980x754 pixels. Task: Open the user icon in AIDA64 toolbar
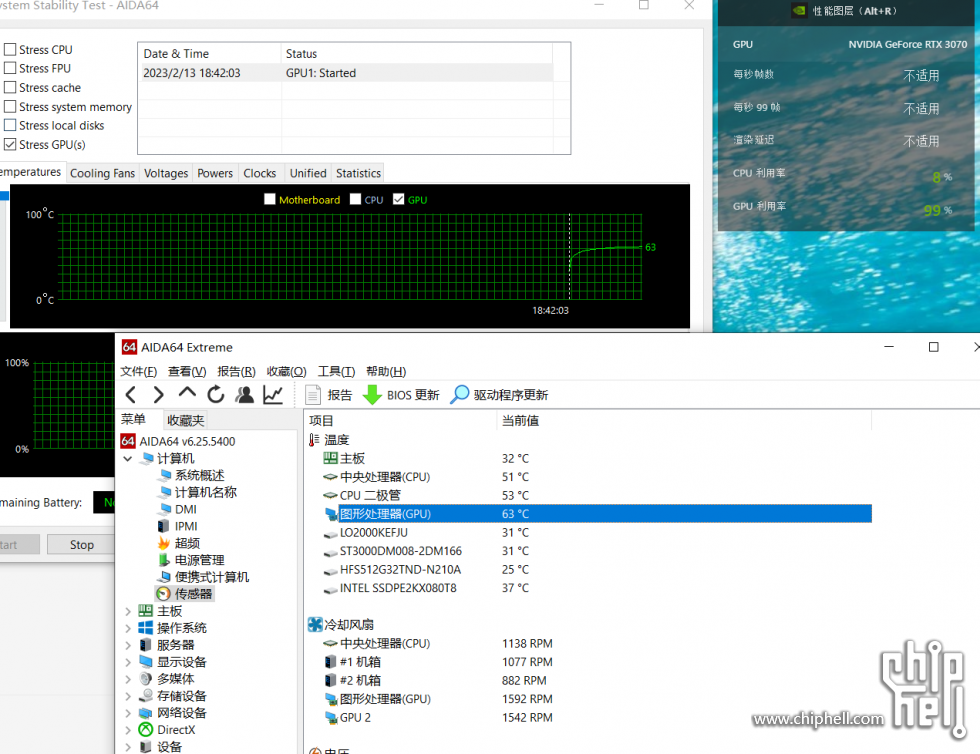pyautogui.click(x=244, y=395)
